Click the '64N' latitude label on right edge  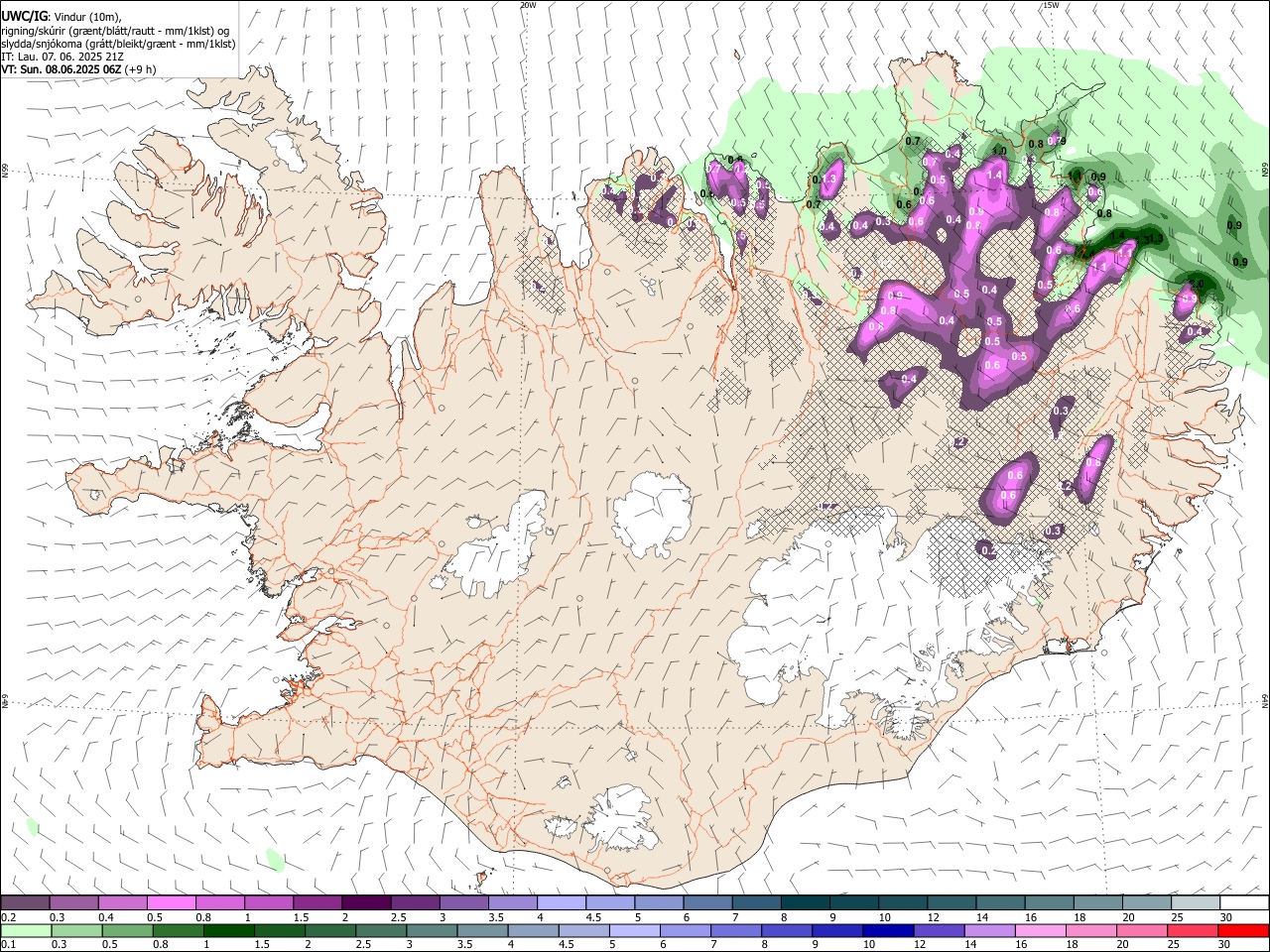click(1265, 700)
